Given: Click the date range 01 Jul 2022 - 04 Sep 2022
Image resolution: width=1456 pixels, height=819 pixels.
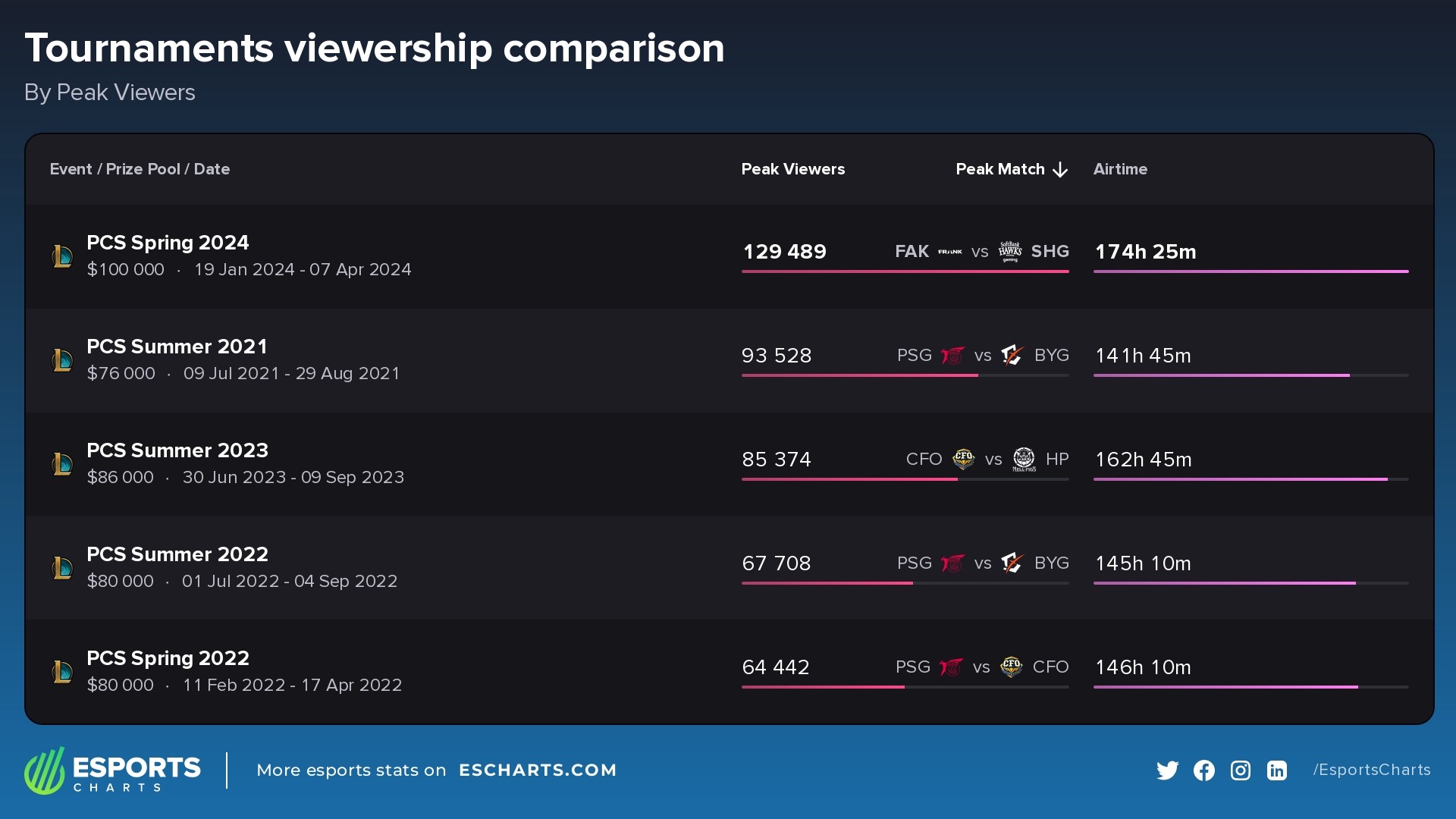Looking at the screenshot, I should click(289, 582).
